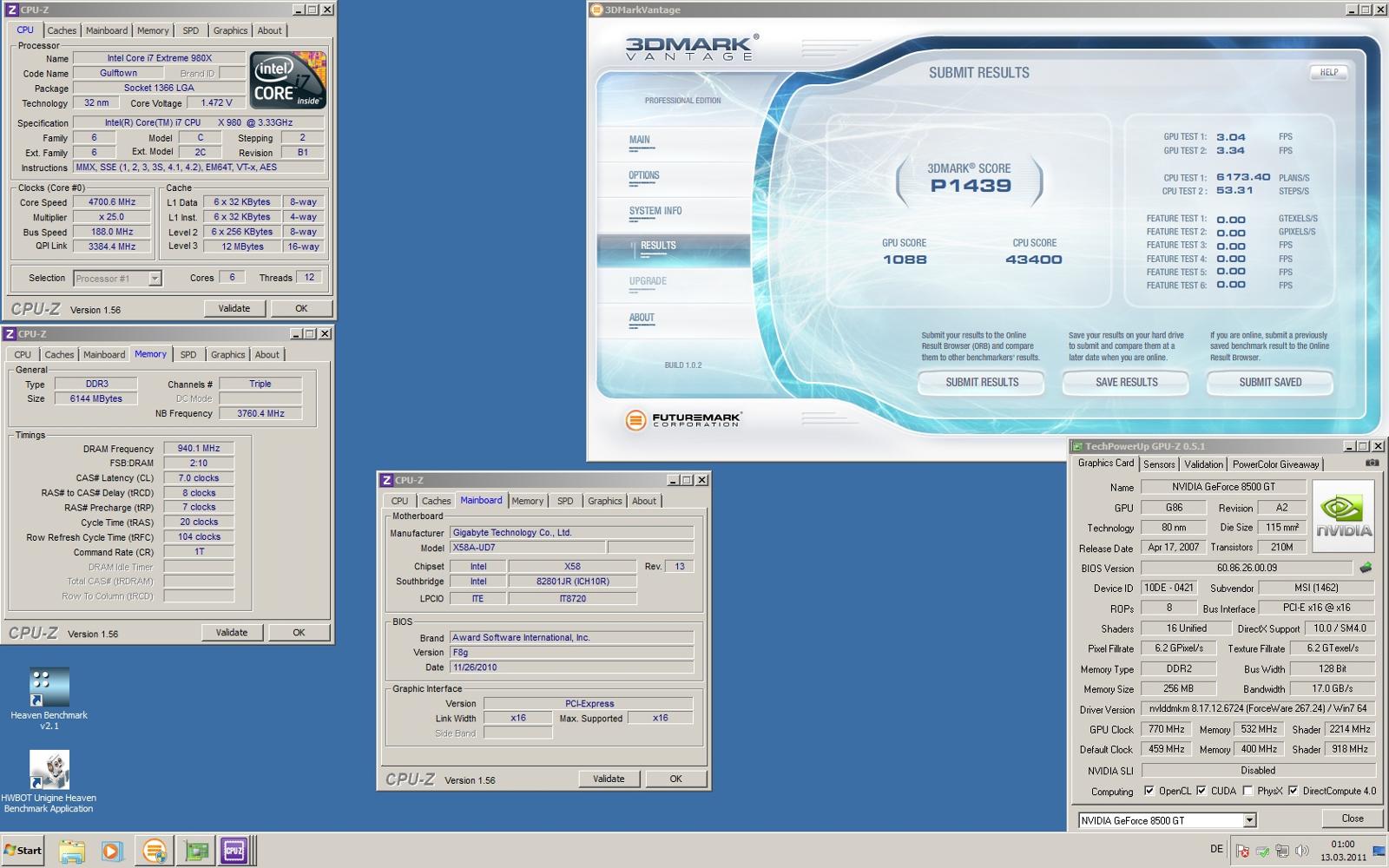Viewport: 1389px width, 868px height.
Task: Click the 3DMarkVantage title bar icon
Action: coord(596,10)
